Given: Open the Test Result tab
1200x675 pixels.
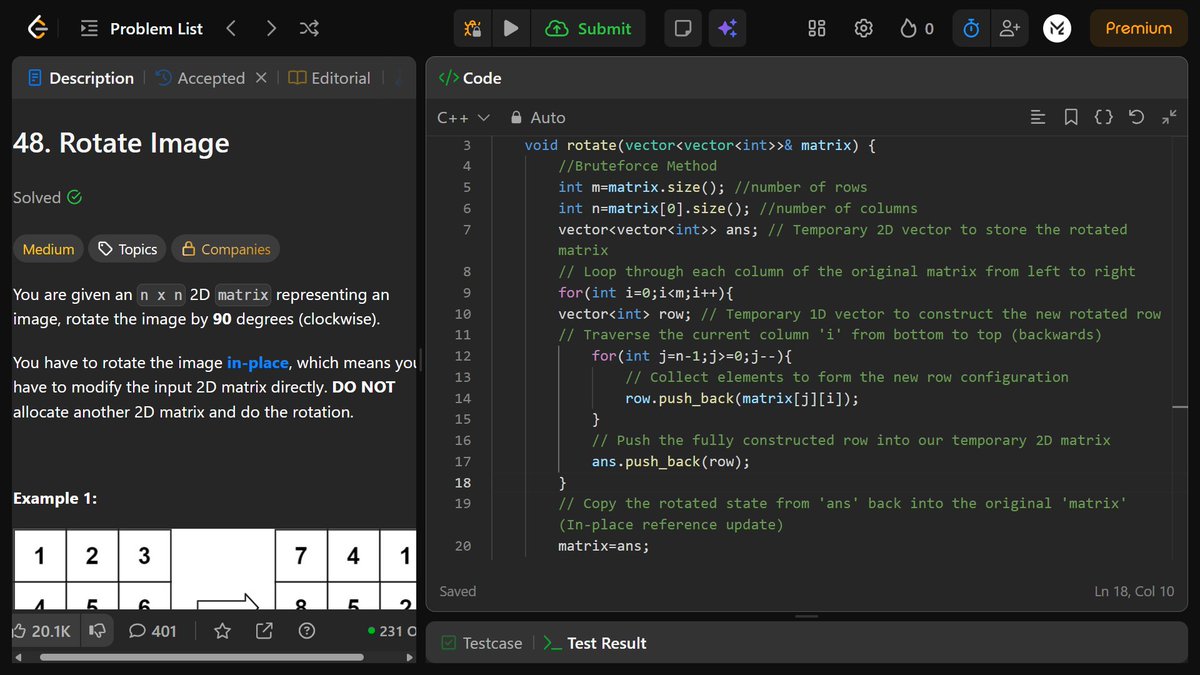Looking at the screenshot, I should 595,643.
